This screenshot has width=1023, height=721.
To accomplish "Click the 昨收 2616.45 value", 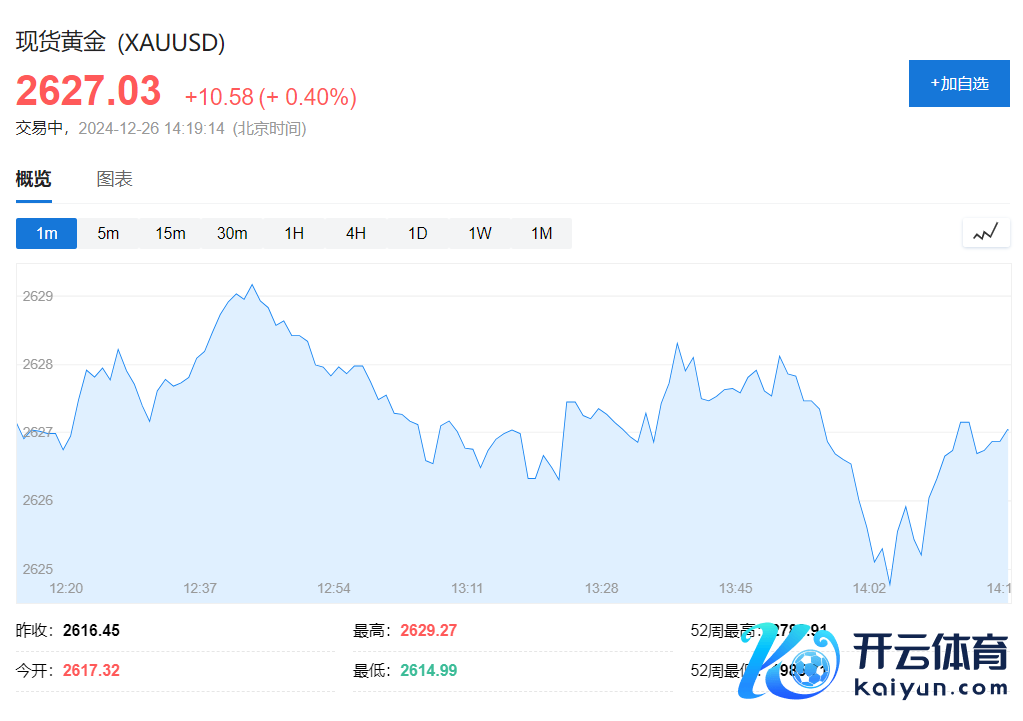I will [91, 631].
